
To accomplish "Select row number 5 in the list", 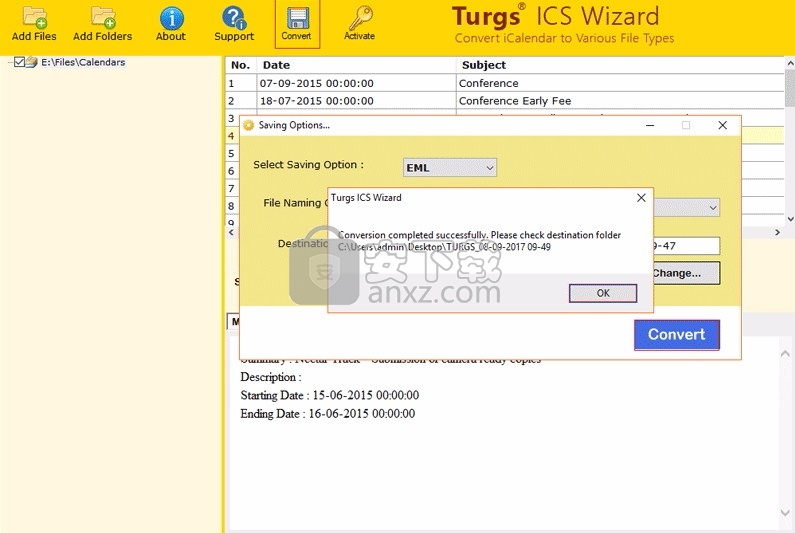I will (231, 154).
